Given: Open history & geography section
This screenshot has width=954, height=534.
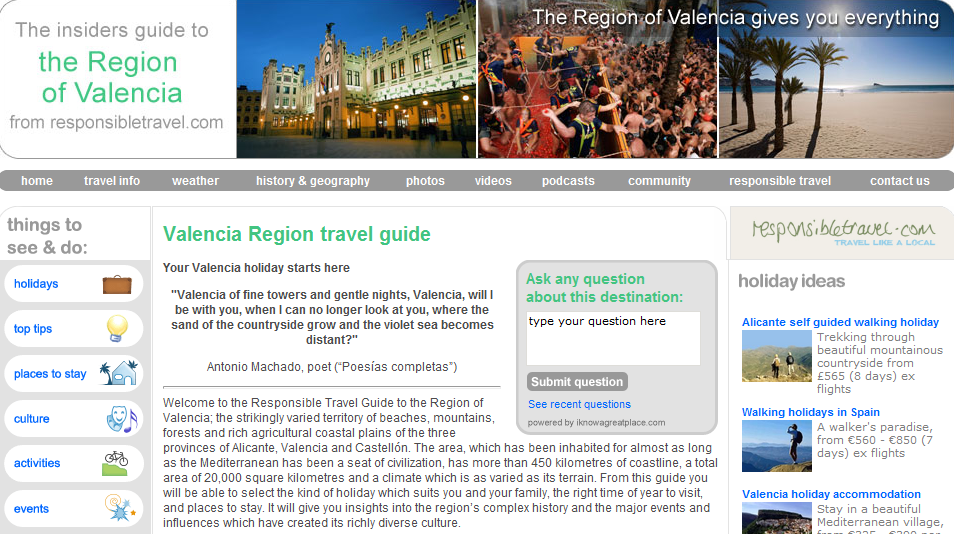Looking at the screenshot, I should tap(313, 181).
